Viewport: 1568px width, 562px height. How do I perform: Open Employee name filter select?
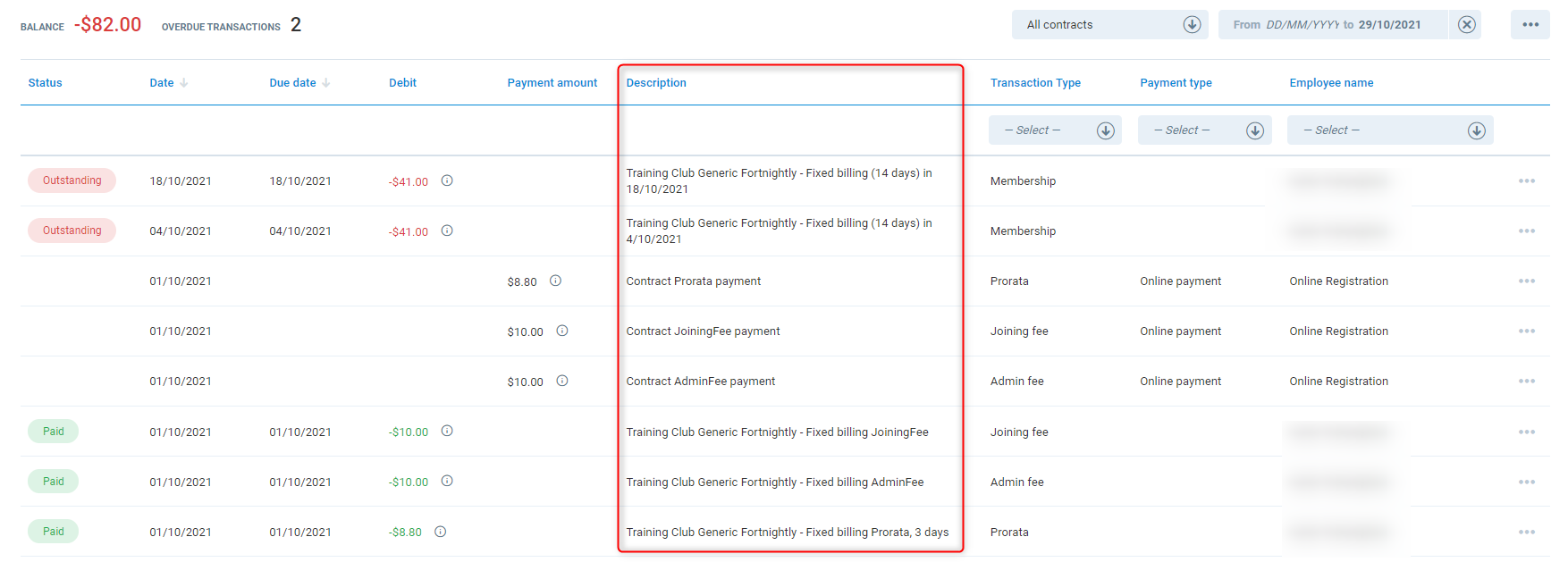tap(1389, 130)
